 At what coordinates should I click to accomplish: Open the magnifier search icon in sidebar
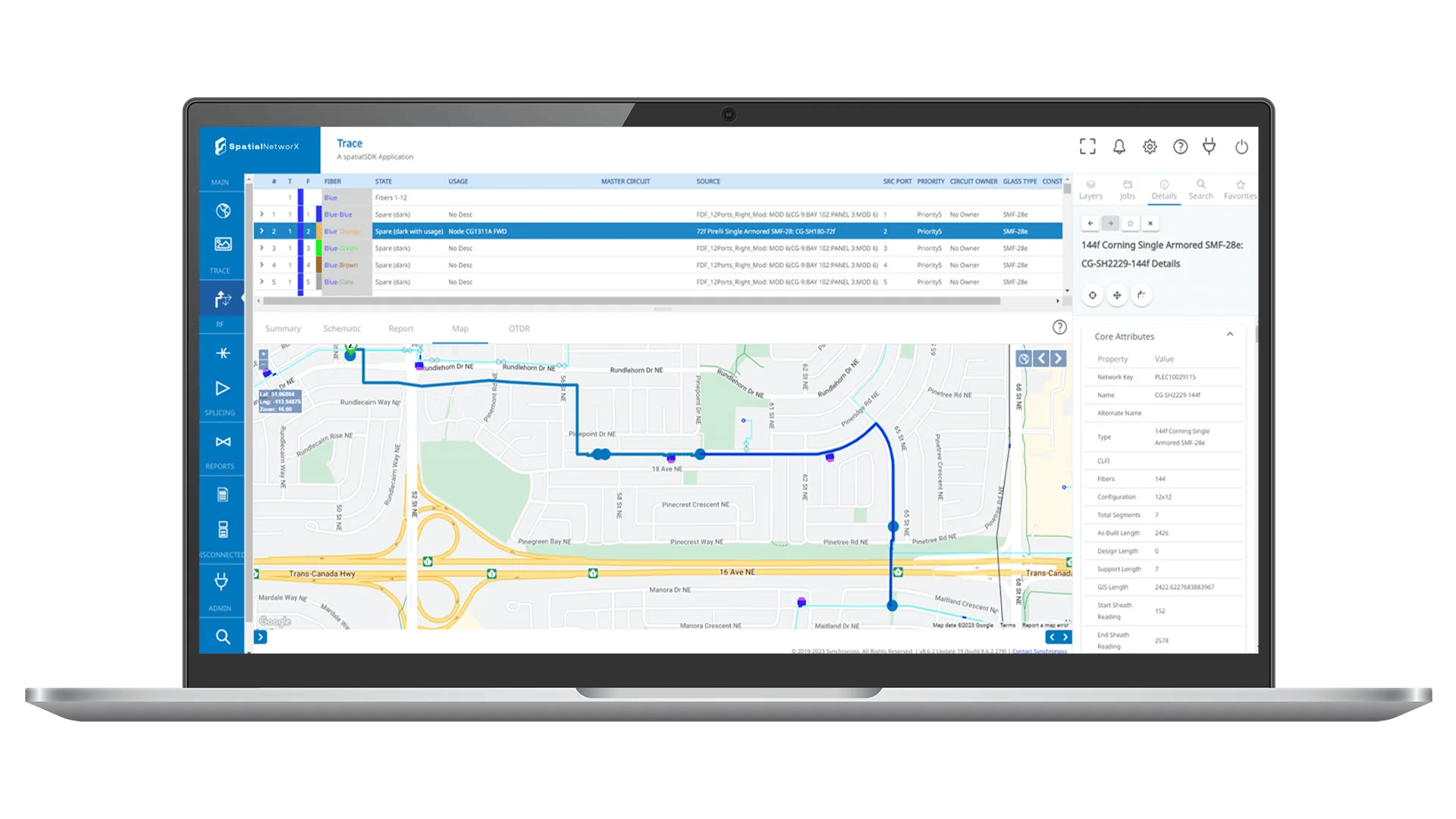(222, 637)
